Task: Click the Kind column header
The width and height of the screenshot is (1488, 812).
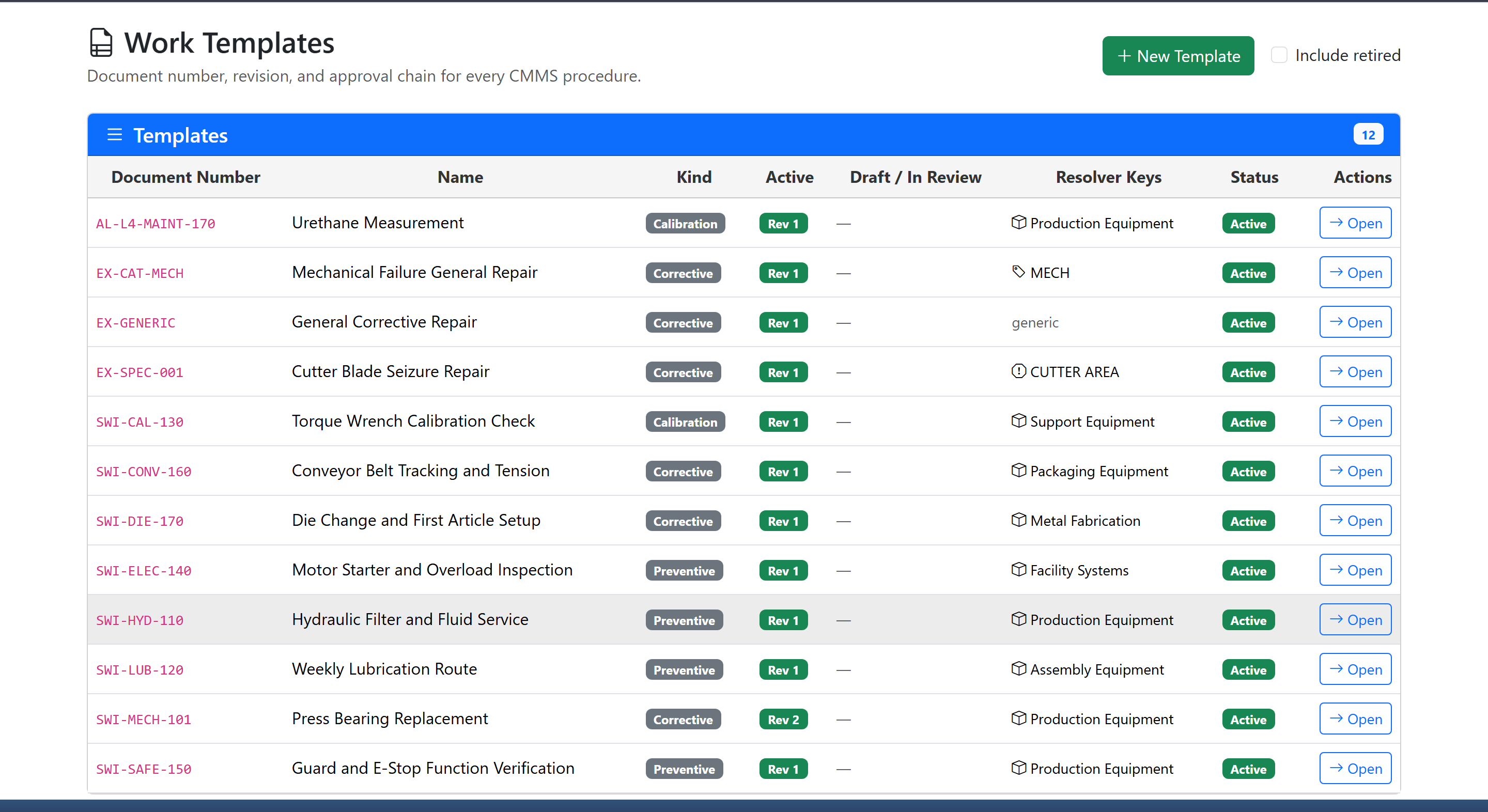Action: point(694,177)
